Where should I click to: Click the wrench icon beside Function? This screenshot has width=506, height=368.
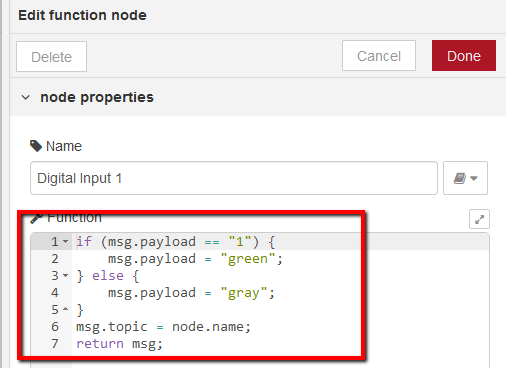tap(36, 218)
